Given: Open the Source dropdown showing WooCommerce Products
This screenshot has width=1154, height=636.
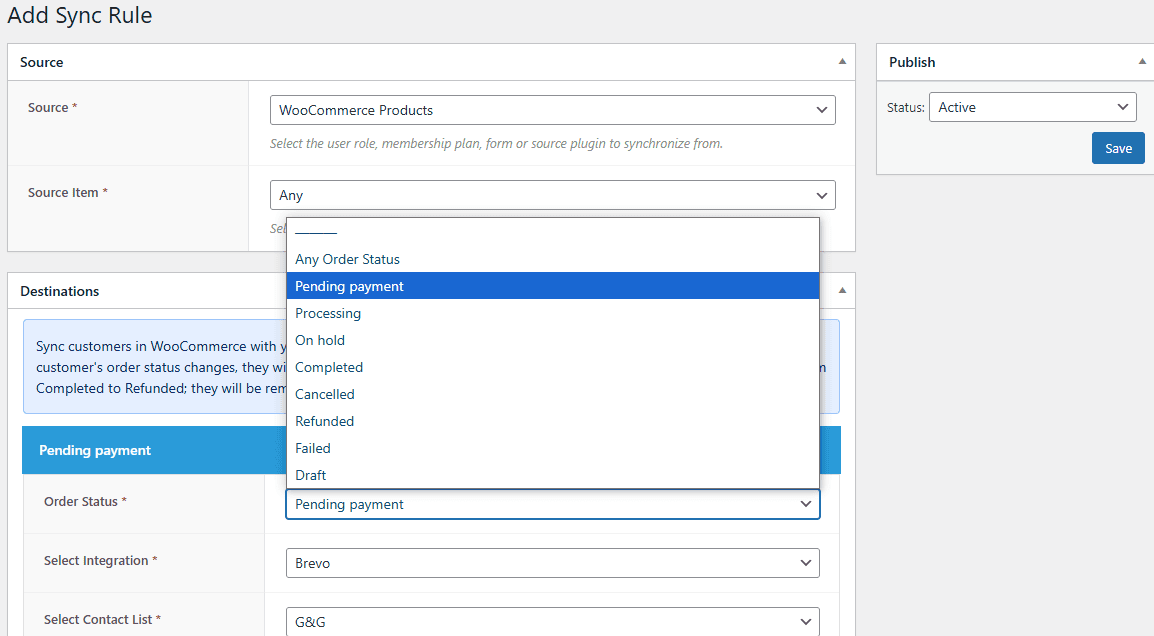Looking at the screenshot, I should pos(552,110).
